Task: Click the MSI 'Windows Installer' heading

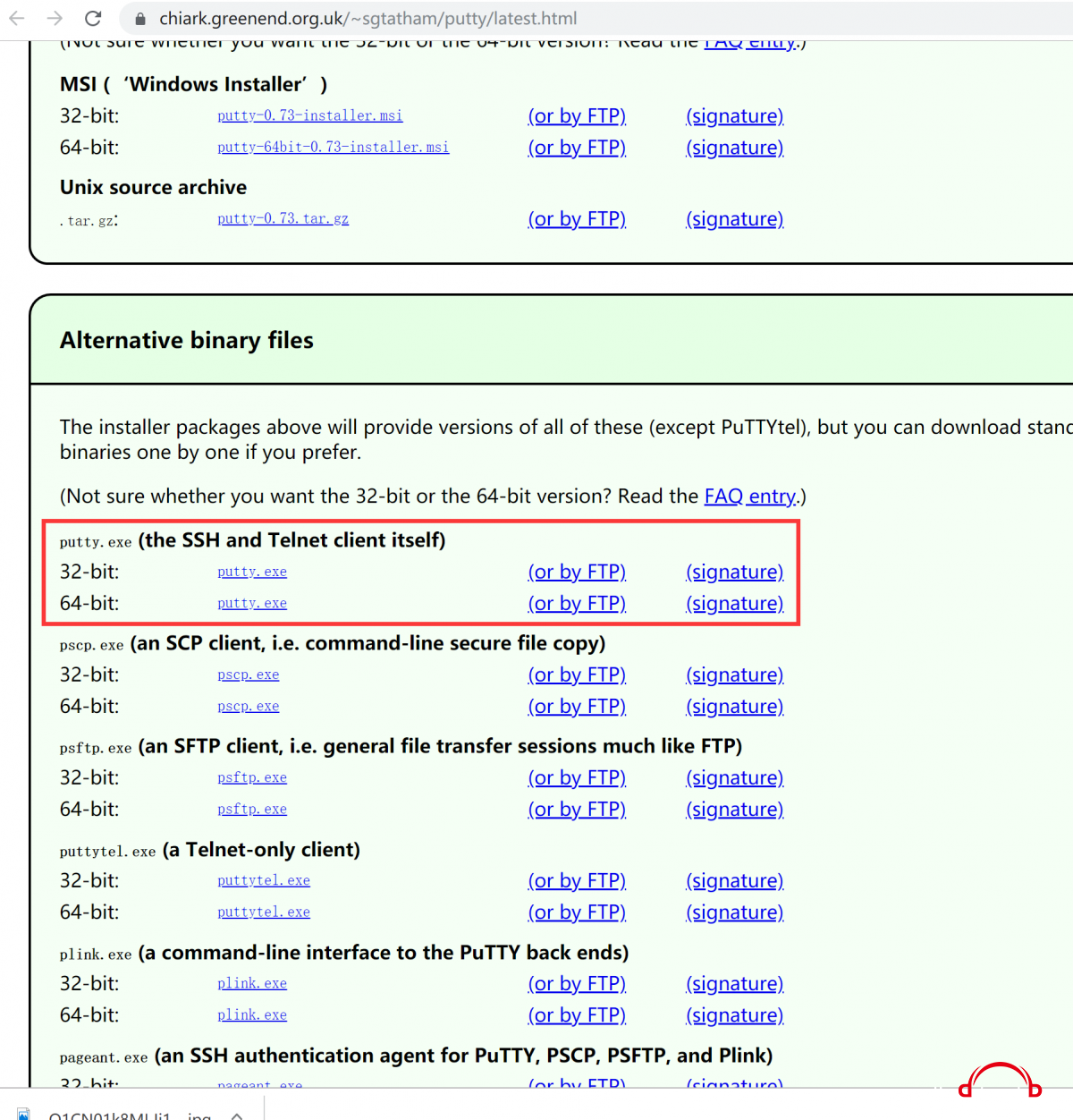Action: (193, 84)
